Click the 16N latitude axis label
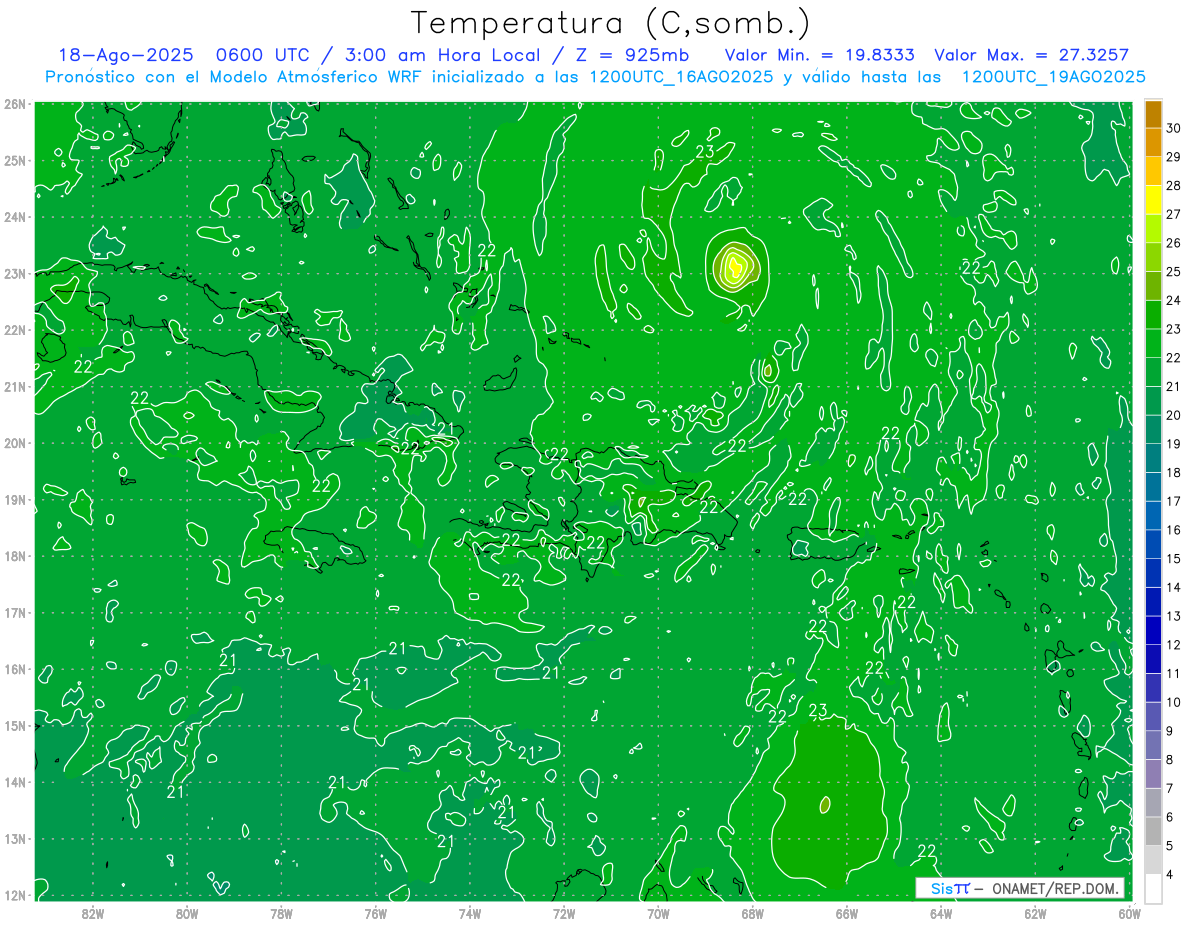The image size is (1200, 927). point(14,669)
